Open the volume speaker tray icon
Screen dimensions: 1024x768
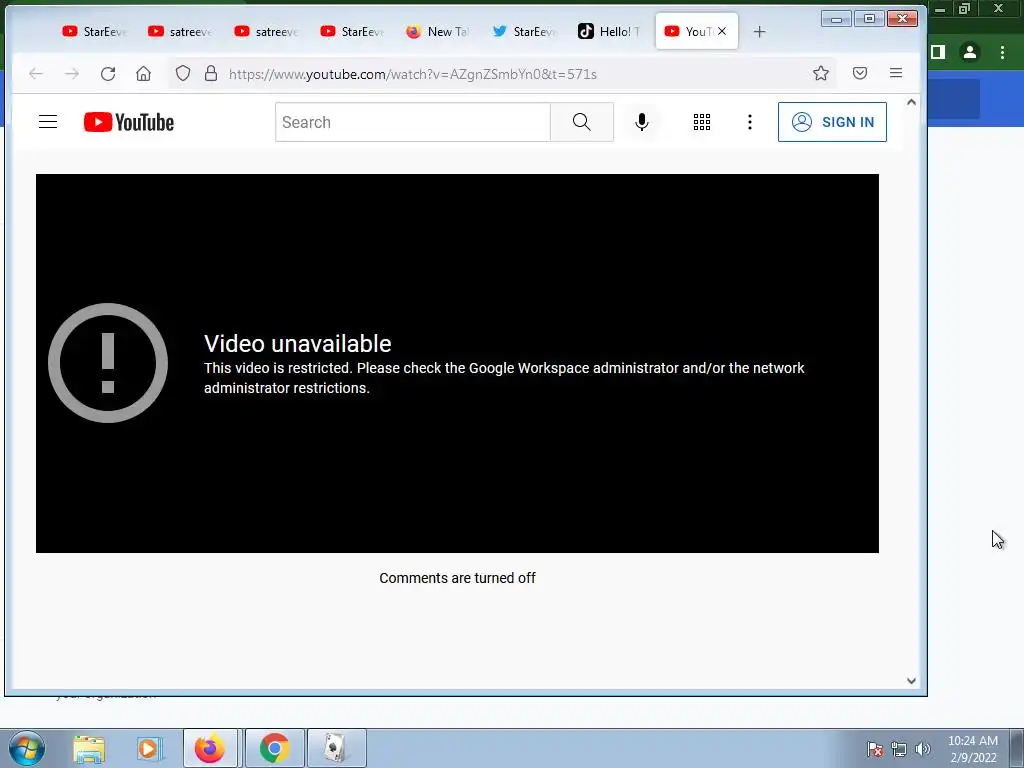923,749
